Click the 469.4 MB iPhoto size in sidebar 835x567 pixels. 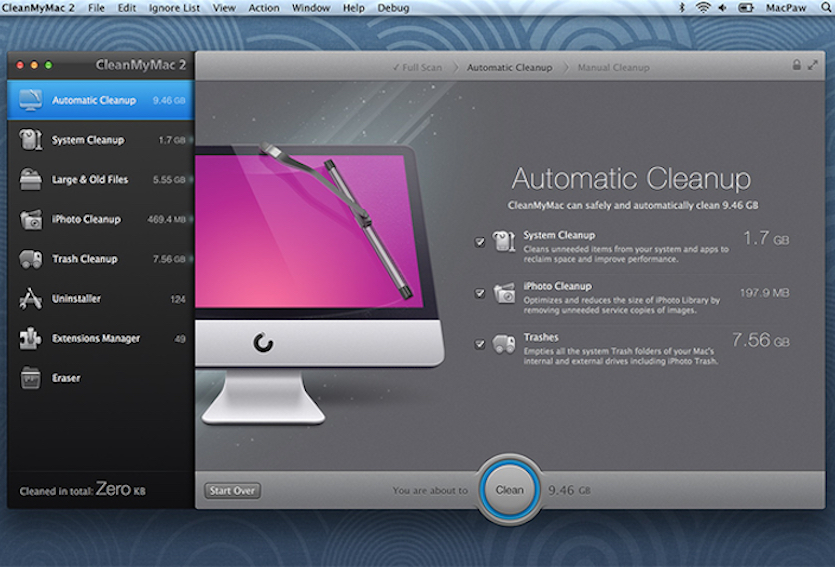coord(166,219)
